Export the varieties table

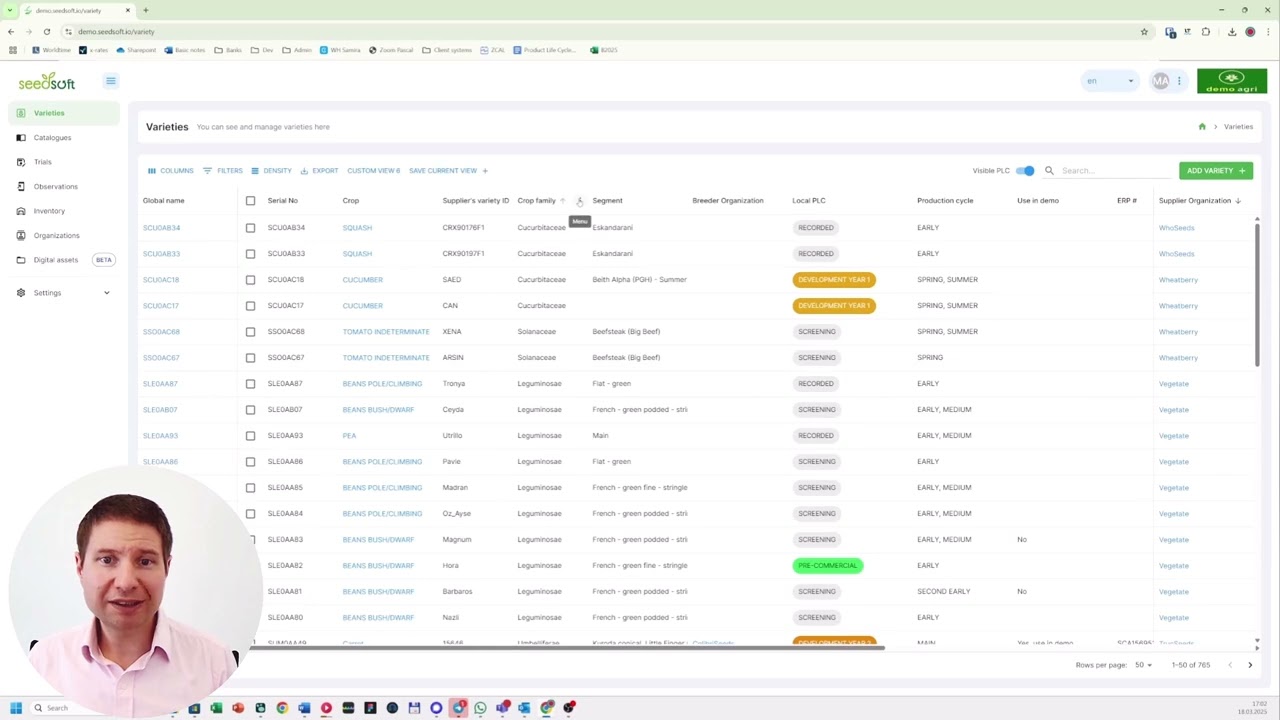[319, 171]
